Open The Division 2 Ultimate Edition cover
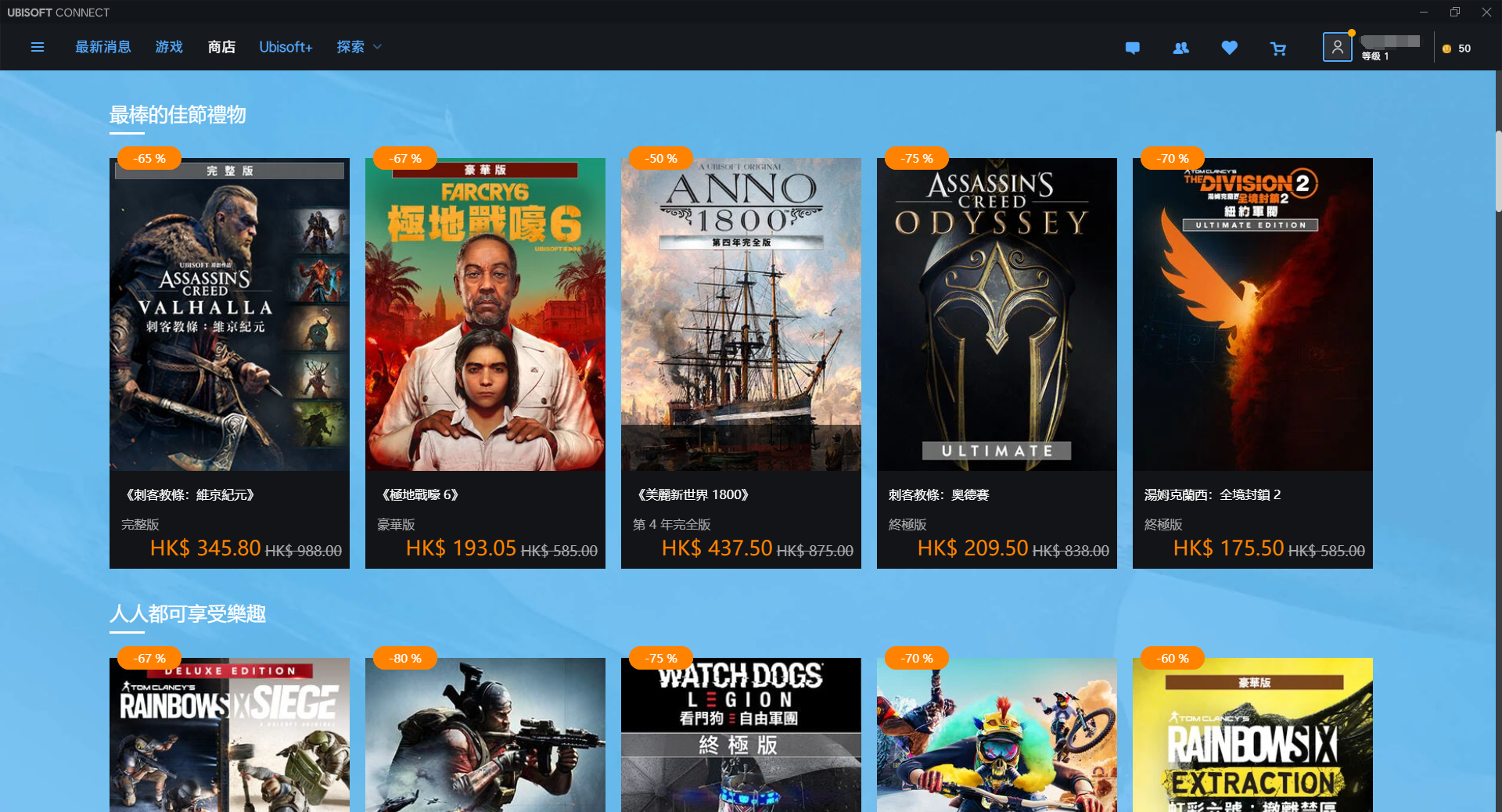 coord(1252,314)
